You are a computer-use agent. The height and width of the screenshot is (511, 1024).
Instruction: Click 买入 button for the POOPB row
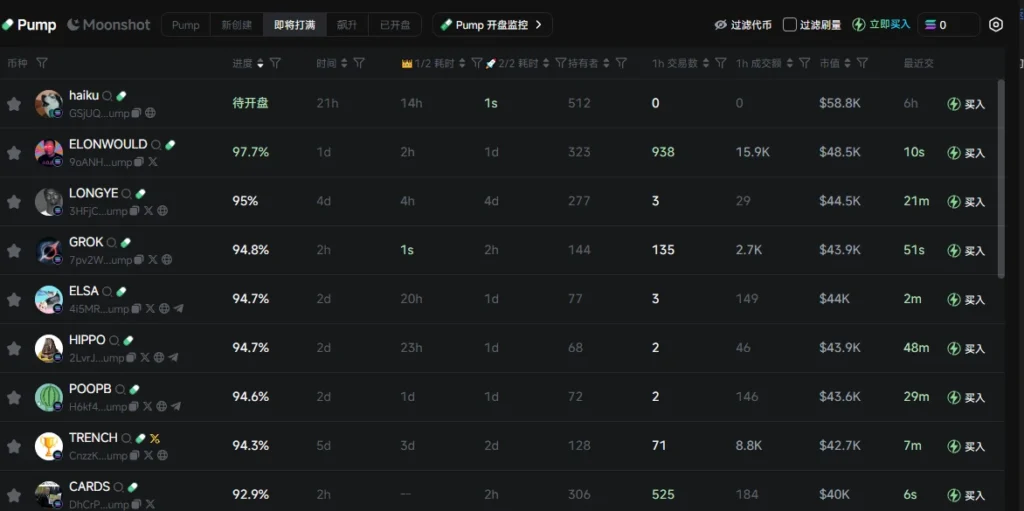click(x=966, y=398)
